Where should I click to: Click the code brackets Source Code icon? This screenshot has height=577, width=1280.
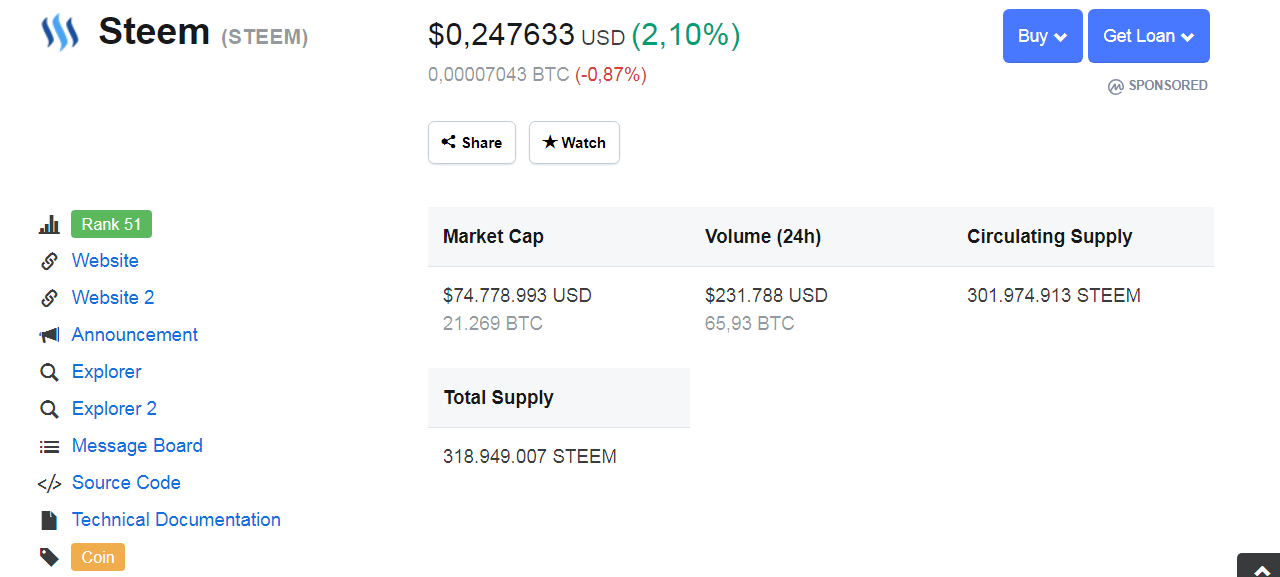49,483
